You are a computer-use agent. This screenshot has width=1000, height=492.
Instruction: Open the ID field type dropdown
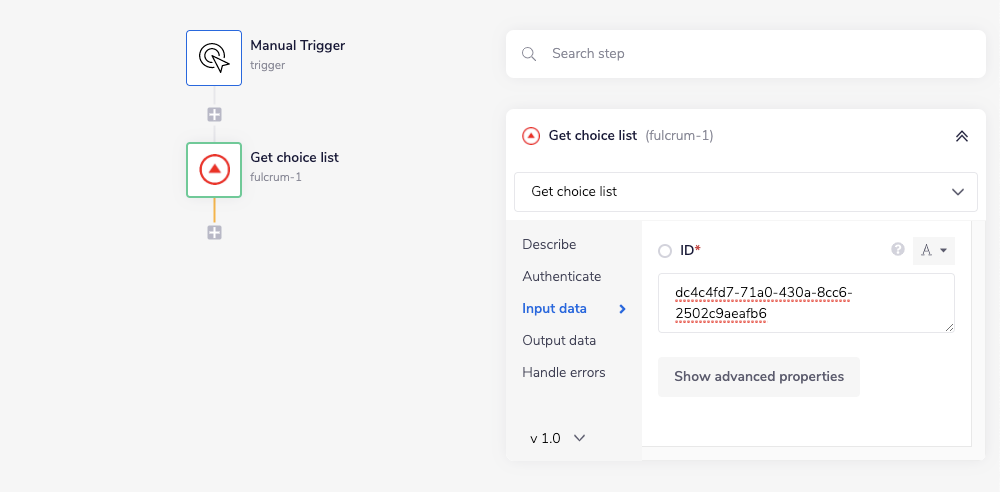point(934,251)
